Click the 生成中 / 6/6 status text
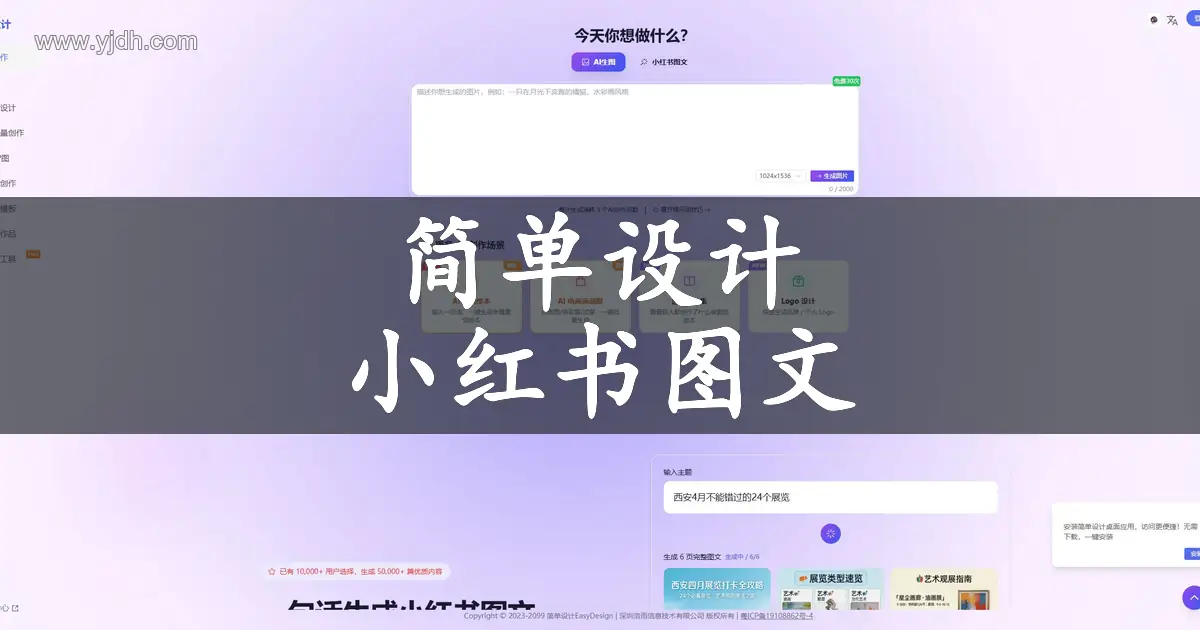This screenshot has height=630, width=1200. point(742,556)
